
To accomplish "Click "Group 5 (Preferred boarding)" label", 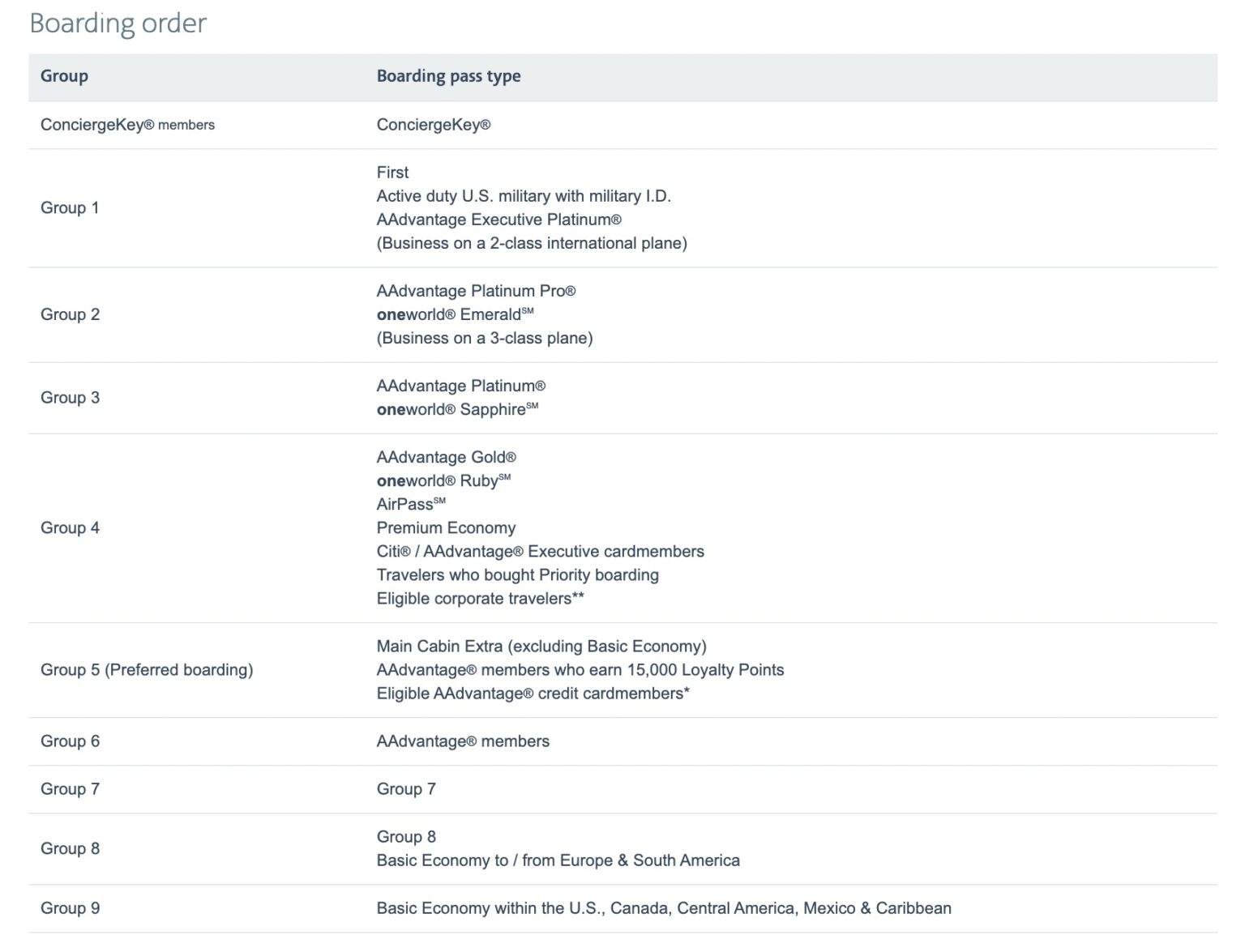I will [147, 669].
